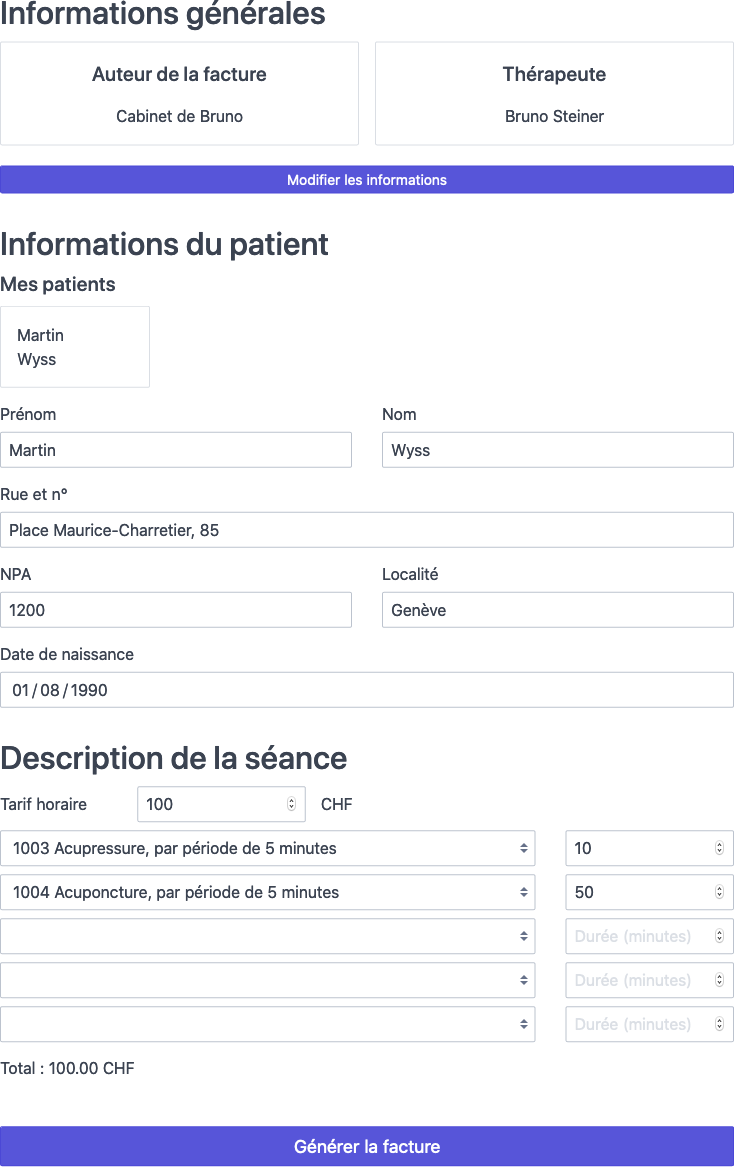Select the Thérapeute Bruno Steiner card
This screenshot has height=1167, width=734.
(554, 94)
